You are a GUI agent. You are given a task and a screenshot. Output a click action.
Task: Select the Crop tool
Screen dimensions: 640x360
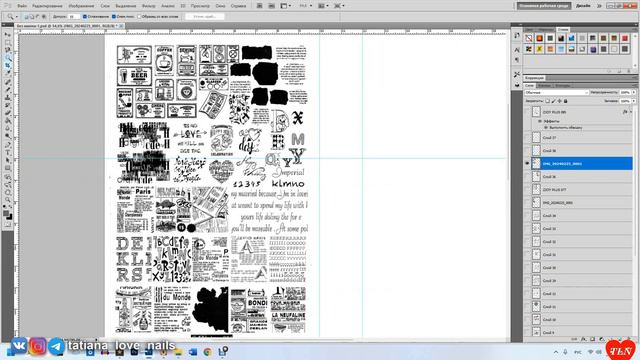coord(8,66)
